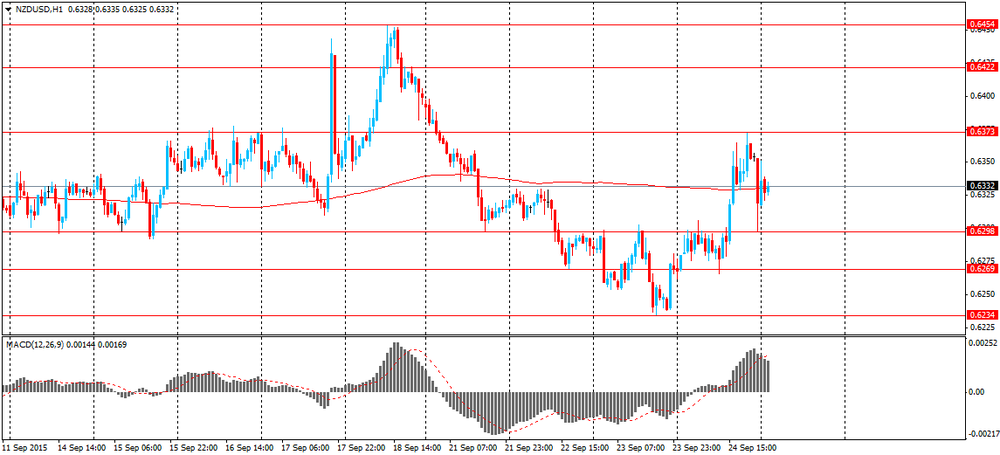The height and width of the screenshot is (455, 1000).
Task: Click the 0.00252 MACD scale value
Action: pos(981,344)
